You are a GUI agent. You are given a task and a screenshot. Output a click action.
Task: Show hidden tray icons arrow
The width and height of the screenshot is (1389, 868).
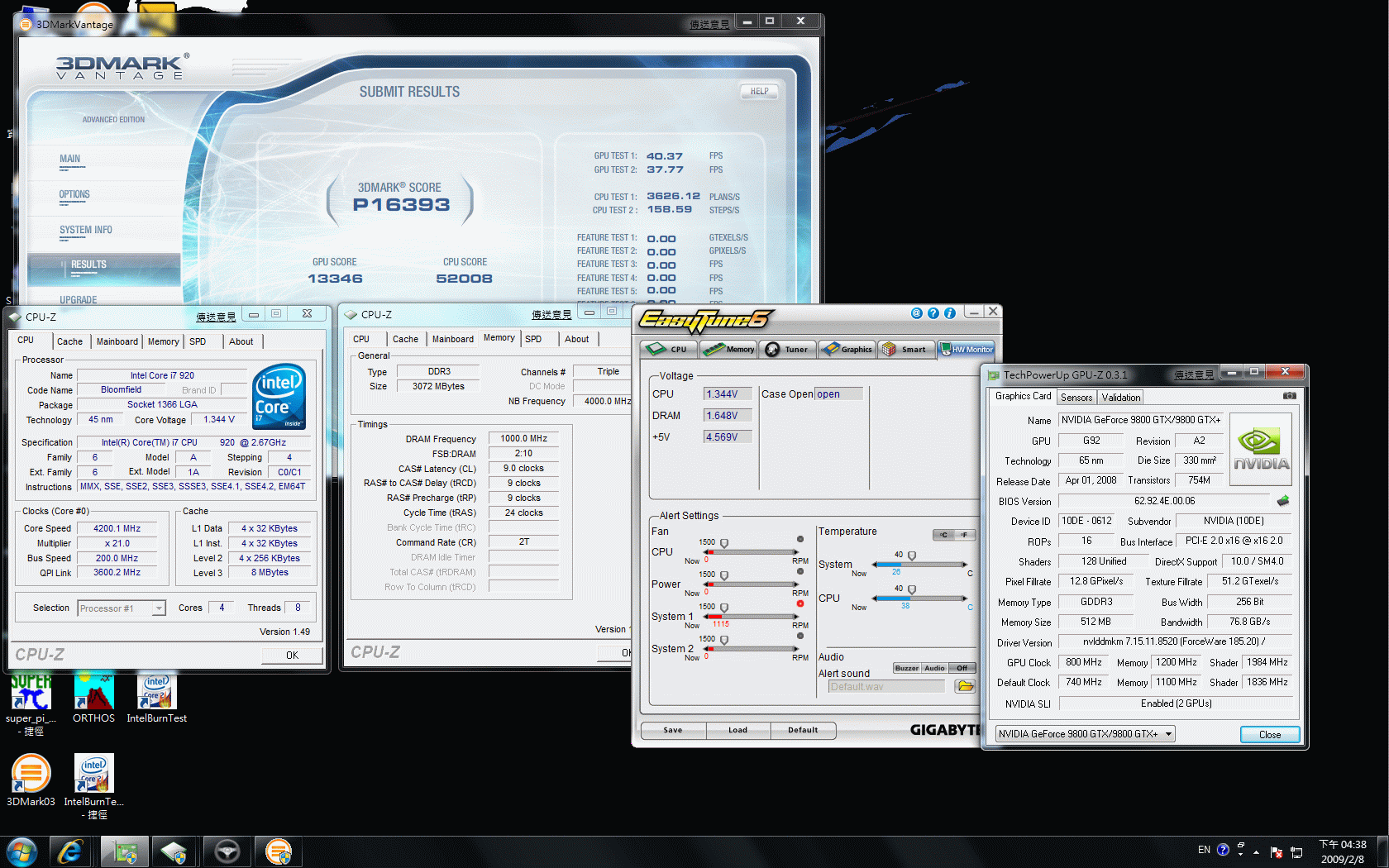point(1257,851)
